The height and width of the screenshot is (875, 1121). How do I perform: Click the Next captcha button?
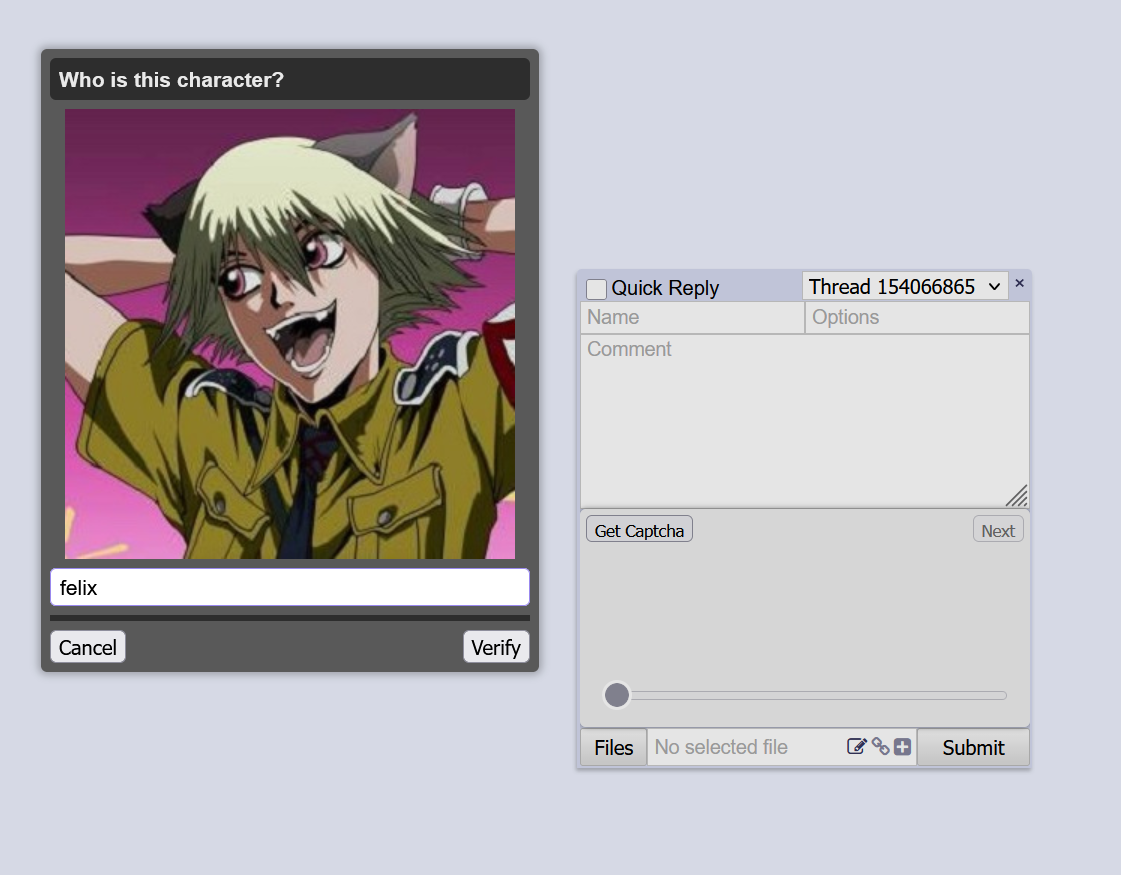click(998, 530)
